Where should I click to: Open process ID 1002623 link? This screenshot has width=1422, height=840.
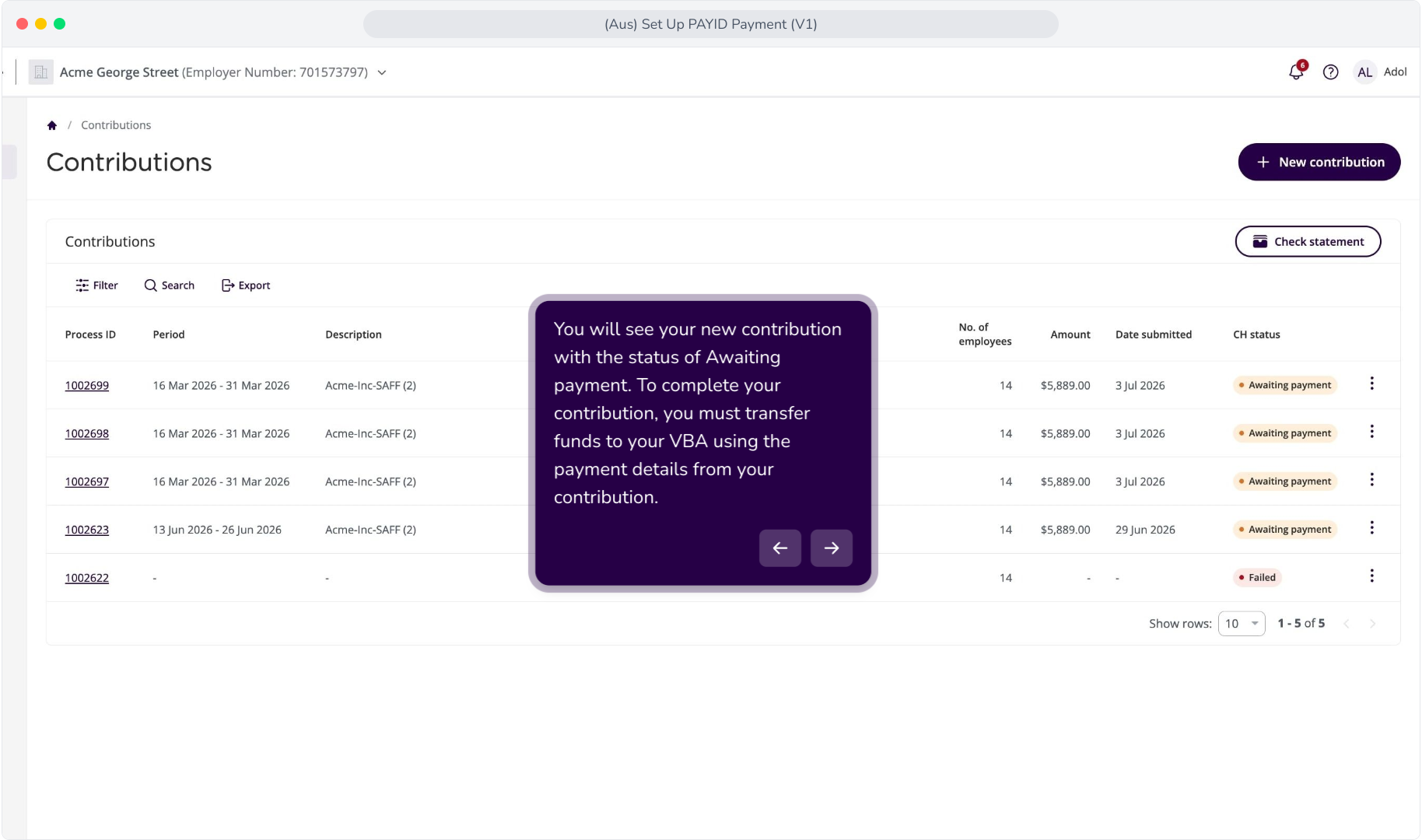point(87,530)
